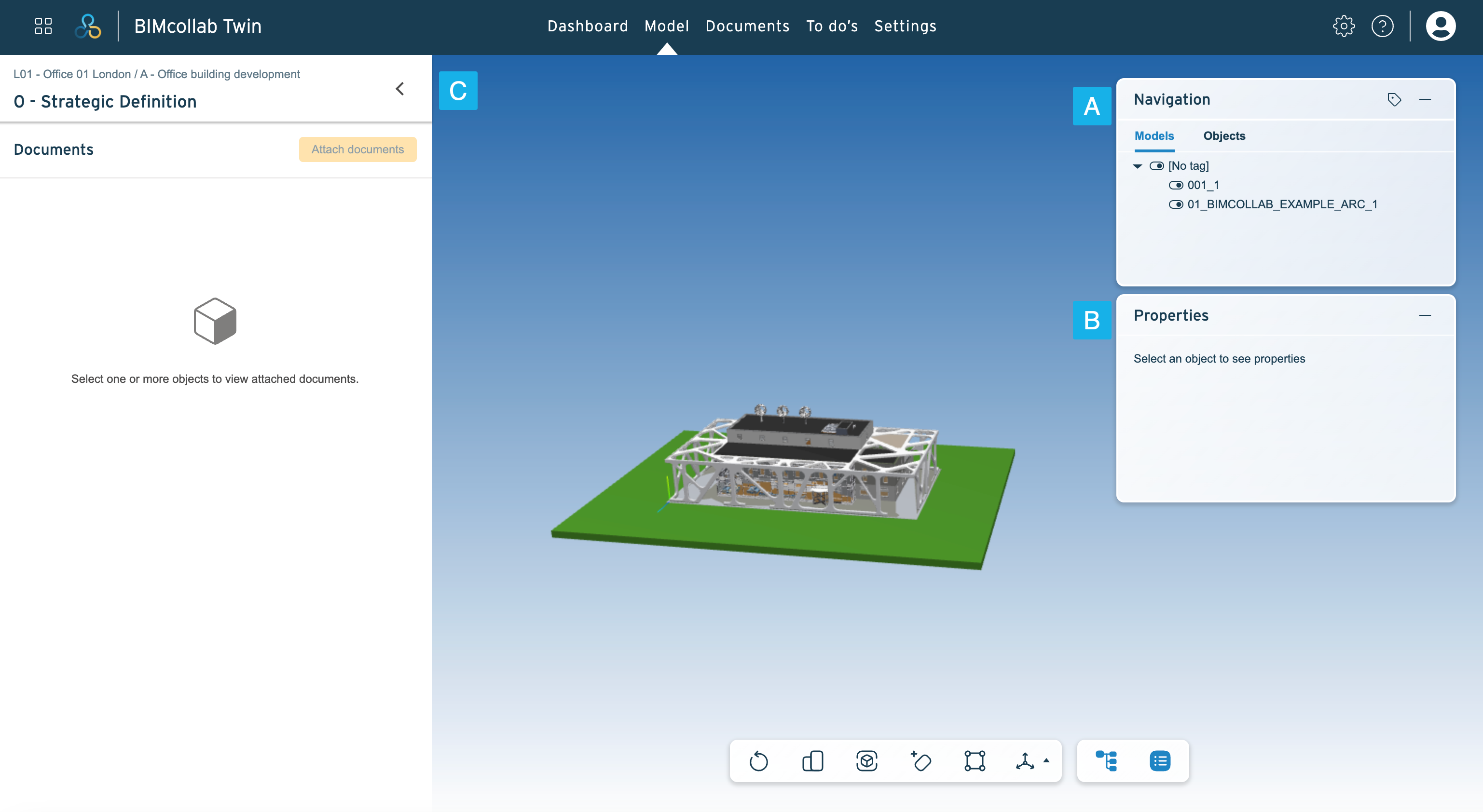
Task: Open the Documents tab in top navigation
Action: pyautogui.click(x=747, y=26)
